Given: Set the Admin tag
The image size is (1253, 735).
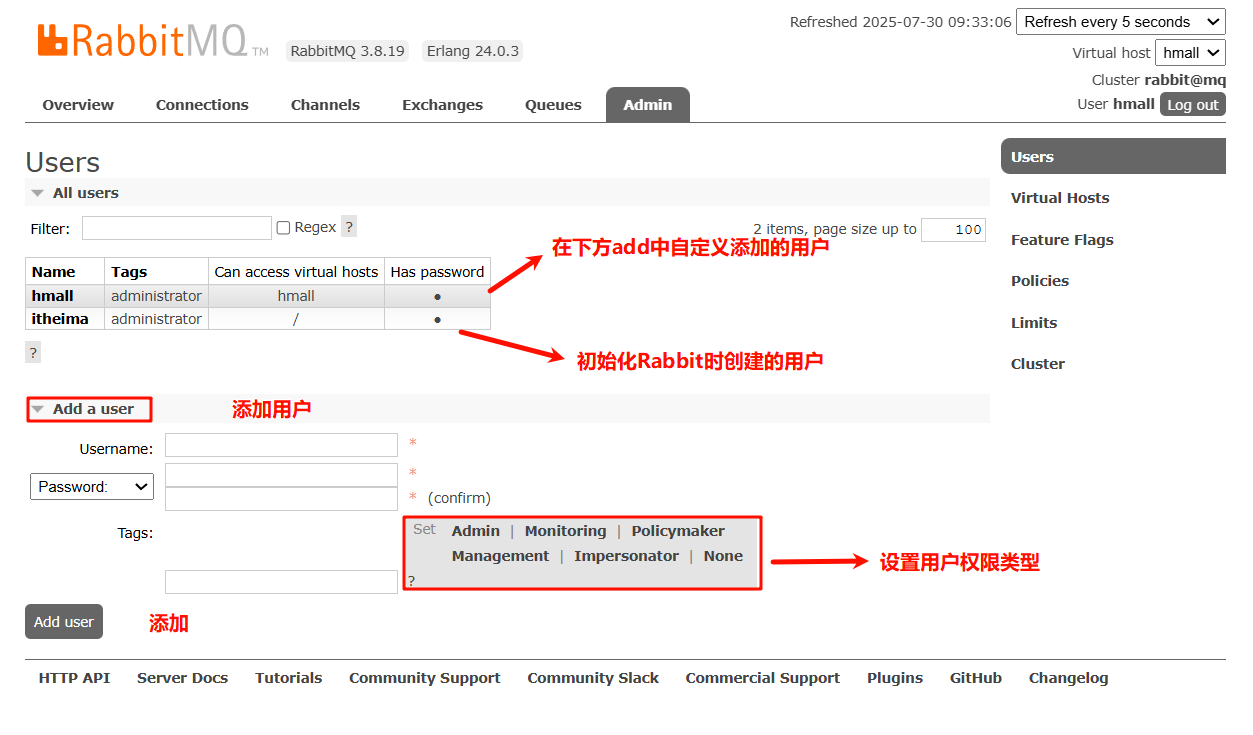Looking at the screenshot, I should point(476,531).
